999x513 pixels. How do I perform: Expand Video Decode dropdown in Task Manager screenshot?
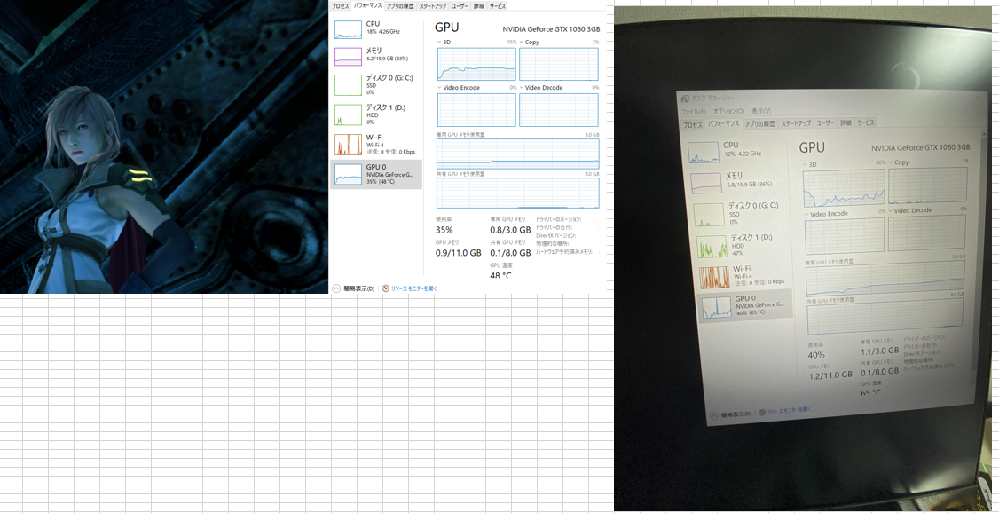pyautogui.click(x=522, y=87)
